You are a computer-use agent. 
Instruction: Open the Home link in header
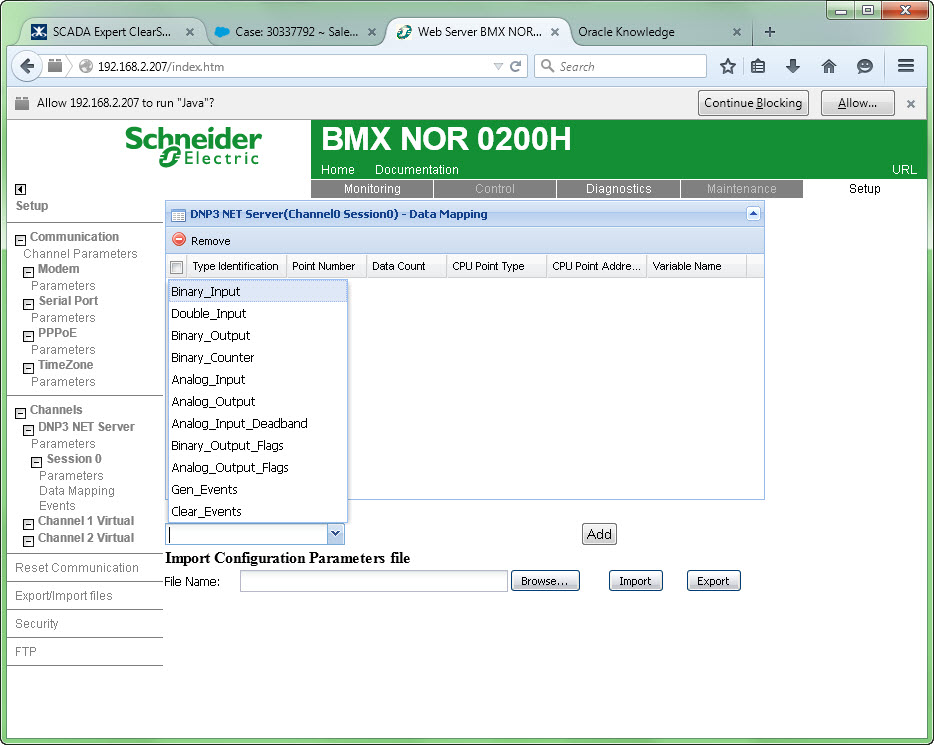[338, 170]
